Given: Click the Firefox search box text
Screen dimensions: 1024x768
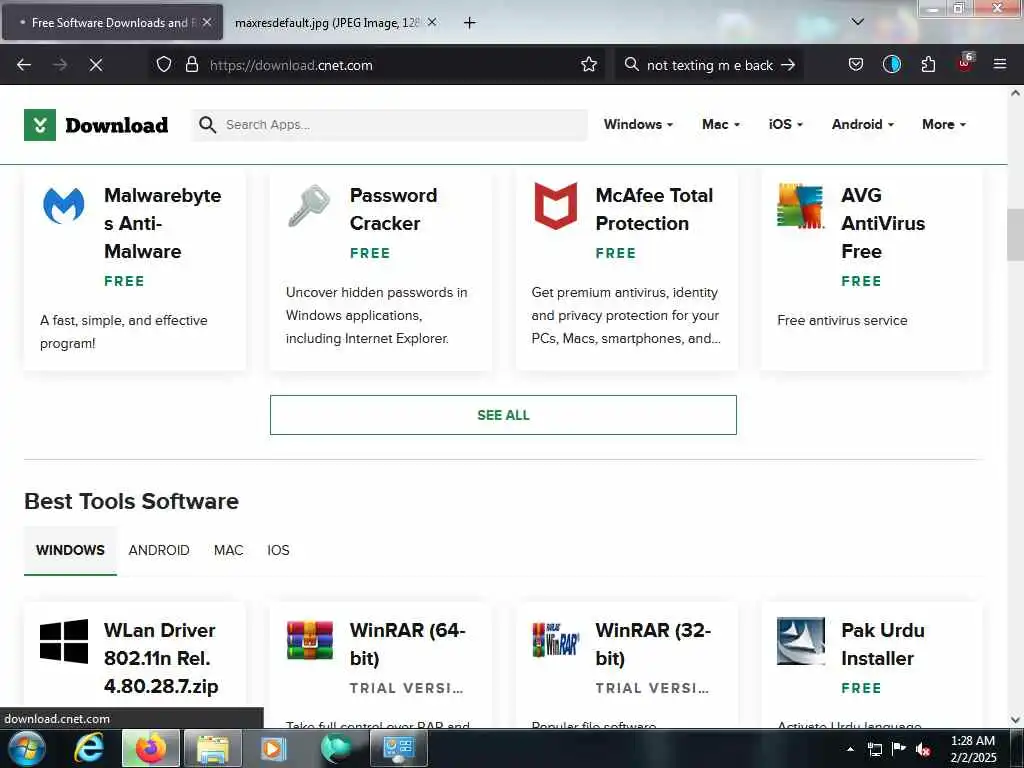Looking at the screenshot, I should click(710, 65).
